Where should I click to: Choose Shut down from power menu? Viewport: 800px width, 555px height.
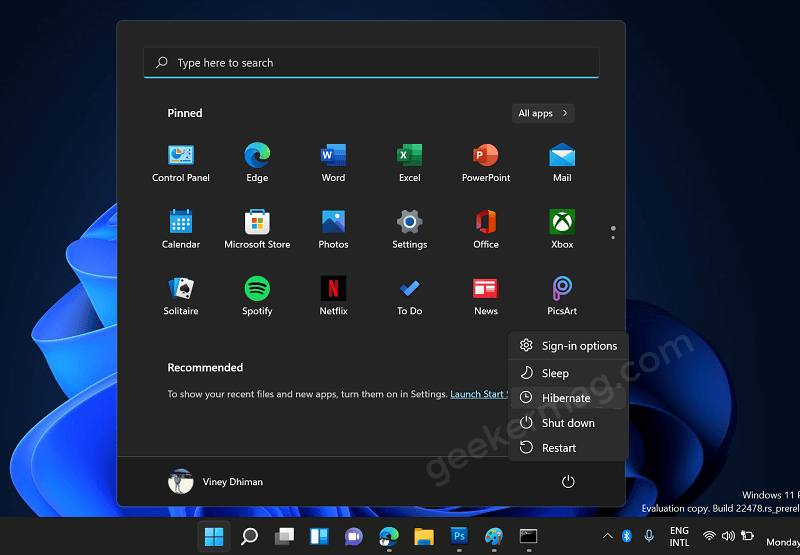click(x=568, y=423)
